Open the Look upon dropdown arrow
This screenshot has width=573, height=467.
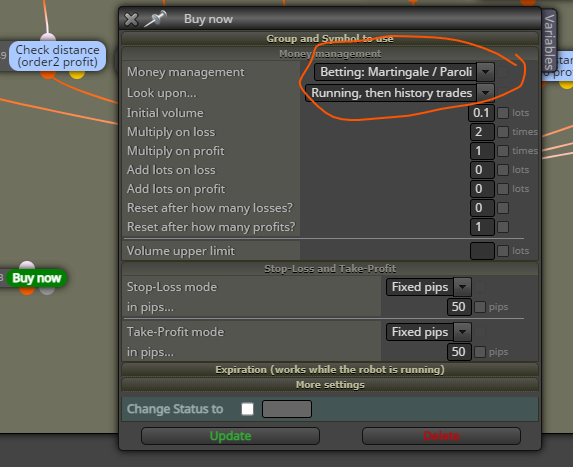pos(486,93)
